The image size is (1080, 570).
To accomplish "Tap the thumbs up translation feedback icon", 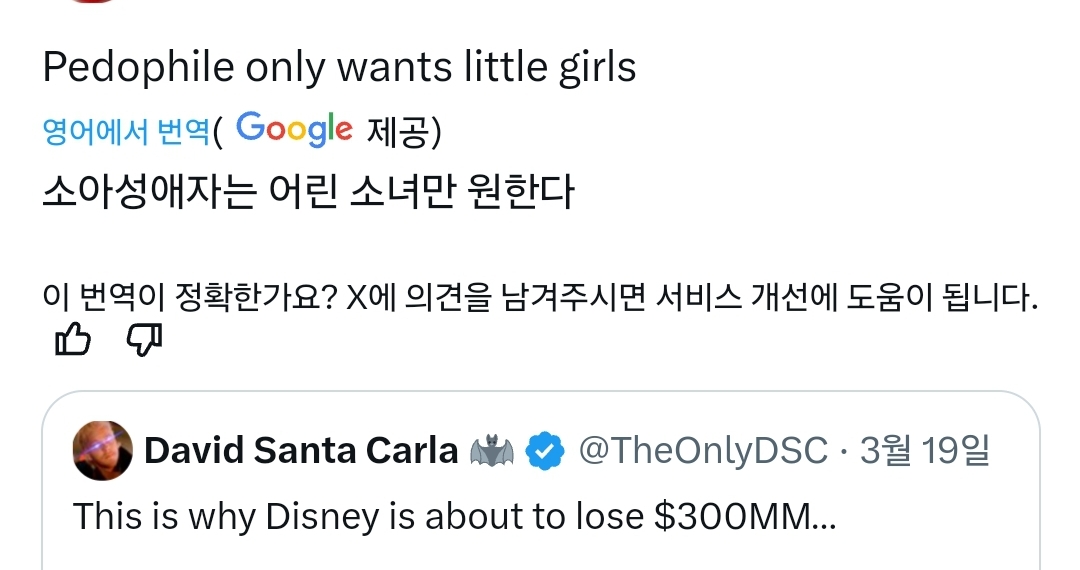I will click(71, 341).
